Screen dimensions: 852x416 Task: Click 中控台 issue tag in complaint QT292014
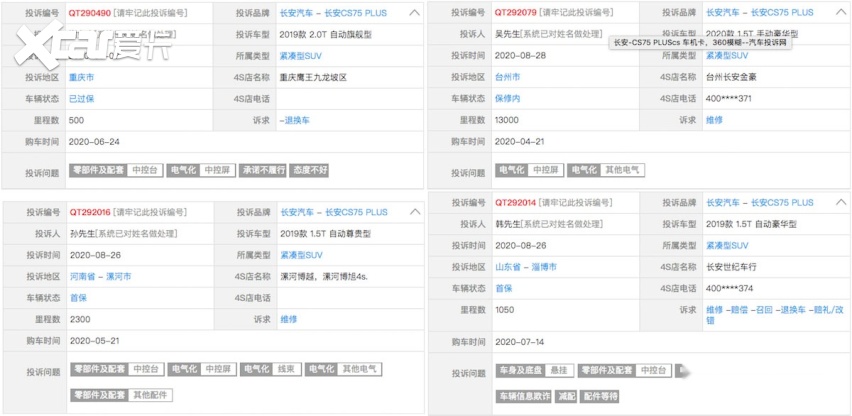pyautogui.click(x=654, y=370)
